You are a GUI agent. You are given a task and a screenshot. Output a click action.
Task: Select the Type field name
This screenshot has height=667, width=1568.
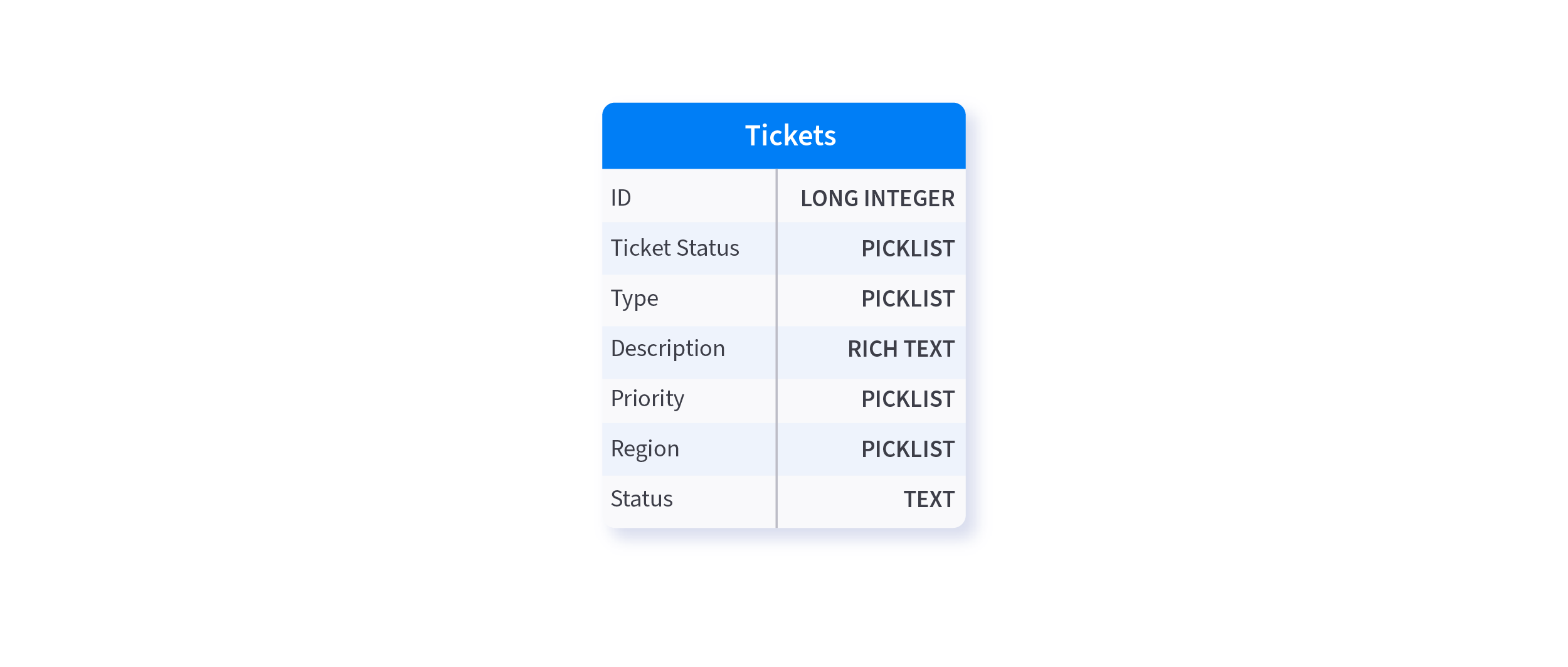pyautogui.click(x=634, y=298)
